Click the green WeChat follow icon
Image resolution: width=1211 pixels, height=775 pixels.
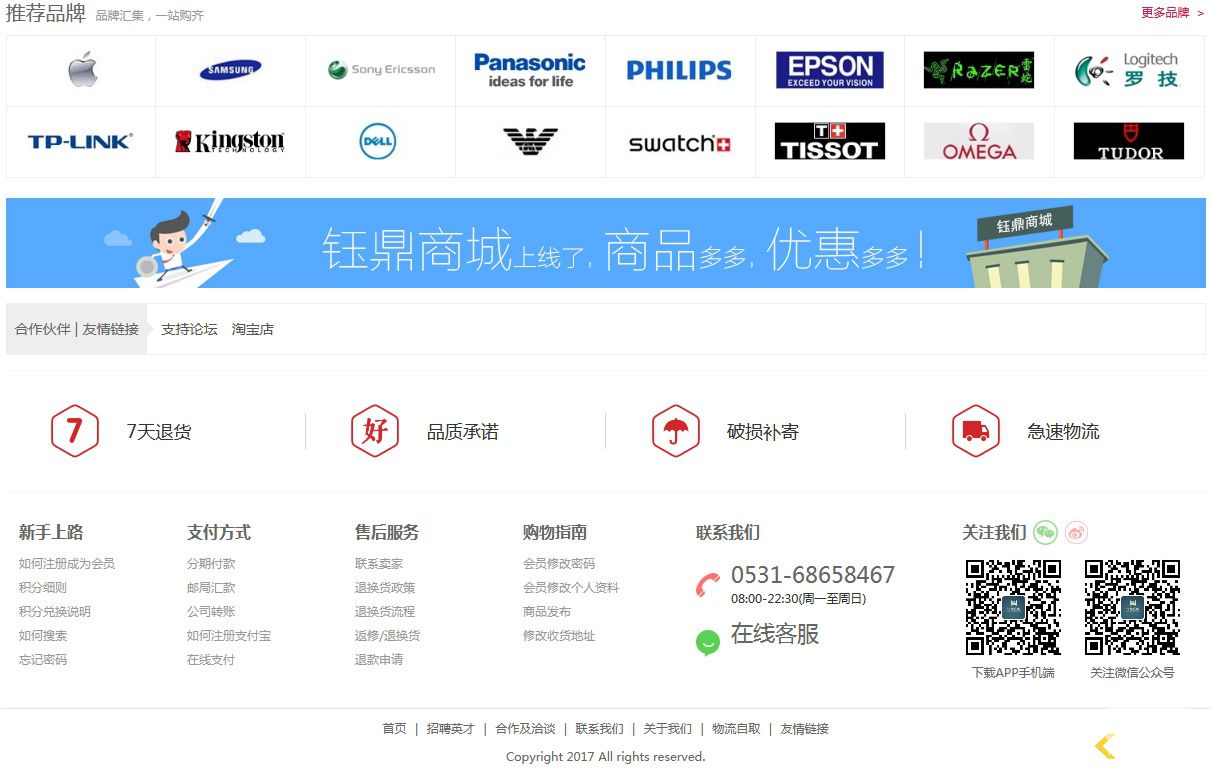tap(1045, 532)
